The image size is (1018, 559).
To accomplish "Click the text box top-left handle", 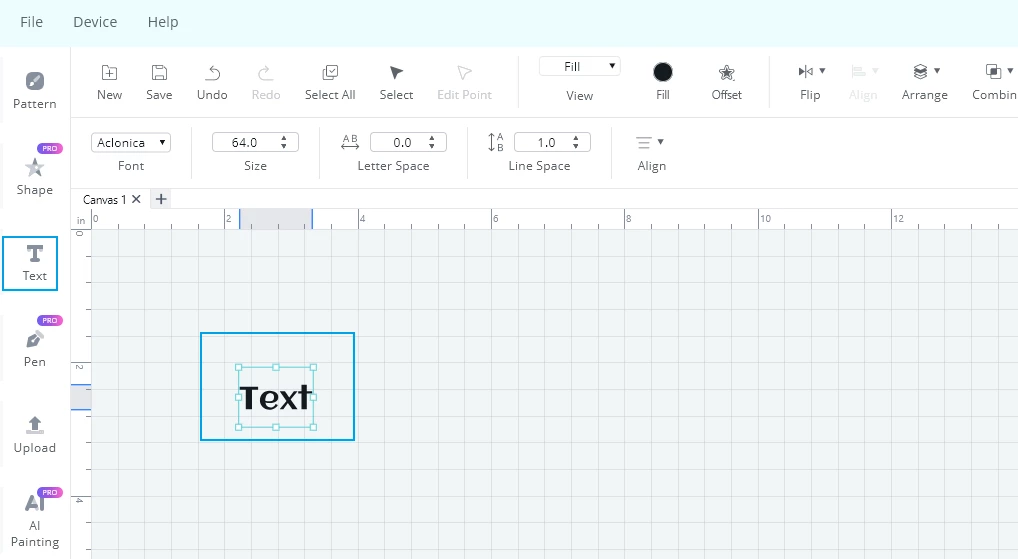I will 238,367.
